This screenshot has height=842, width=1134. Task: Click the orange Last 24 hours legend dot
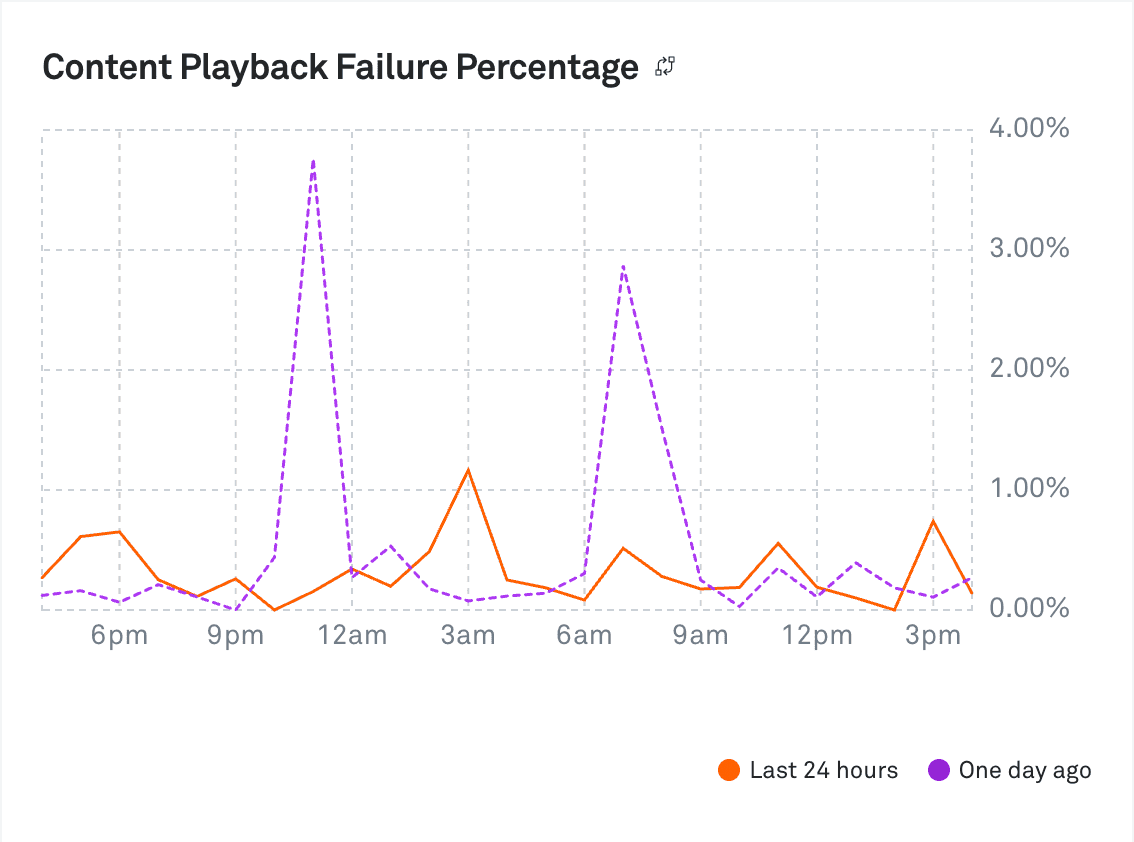click(730, 770)
